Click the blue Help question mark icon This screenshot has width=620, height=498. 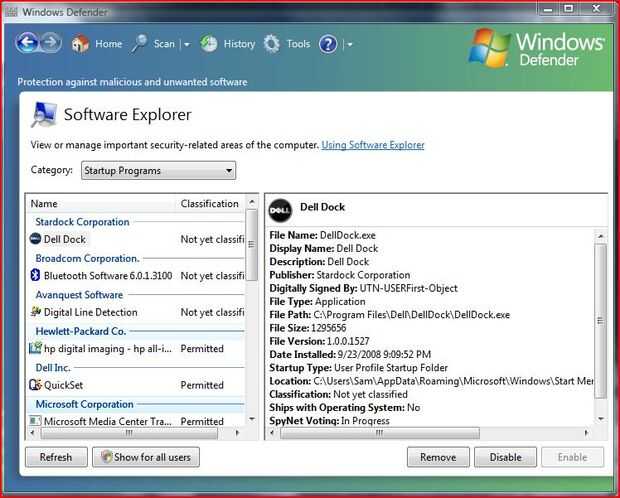tap(328, 44)
